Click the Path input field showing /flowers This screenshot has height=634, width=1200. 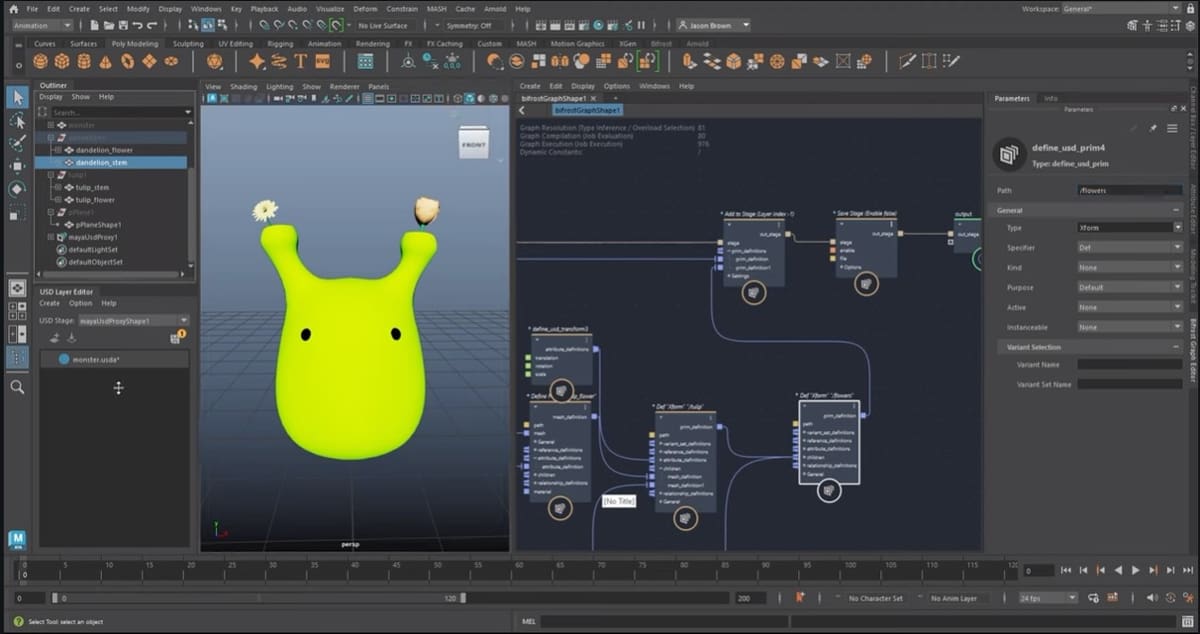point(1129,190)
